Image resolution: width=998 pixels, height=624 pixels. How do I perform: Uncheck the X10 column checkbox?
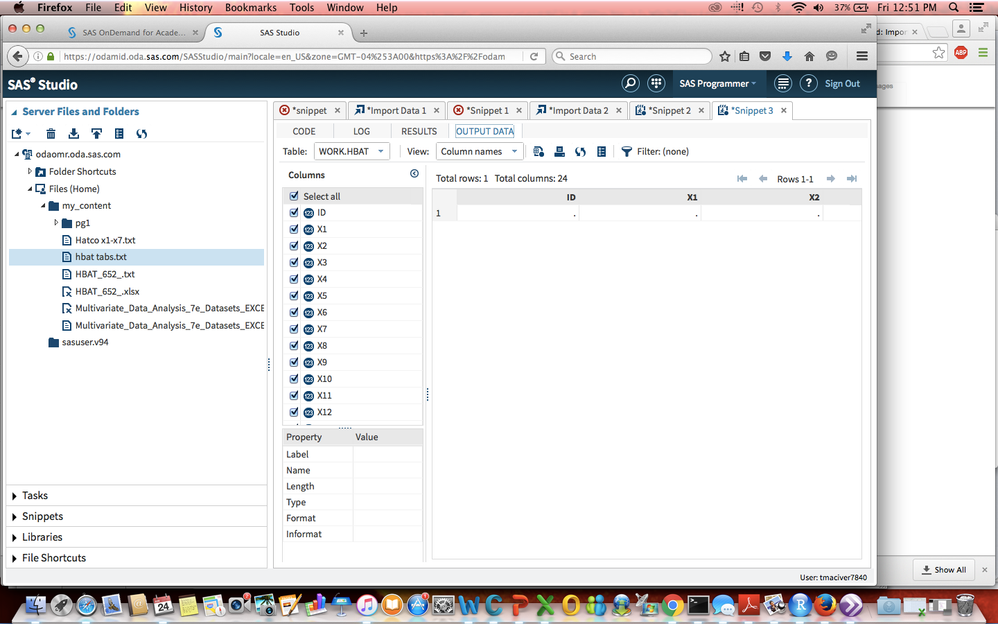294,379
